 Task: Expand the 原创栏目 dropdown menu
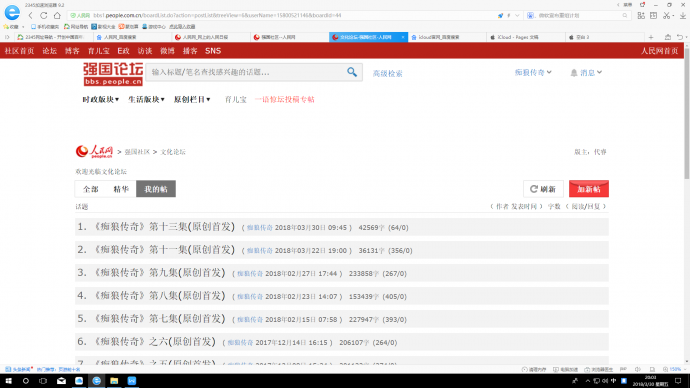point(192,99)
